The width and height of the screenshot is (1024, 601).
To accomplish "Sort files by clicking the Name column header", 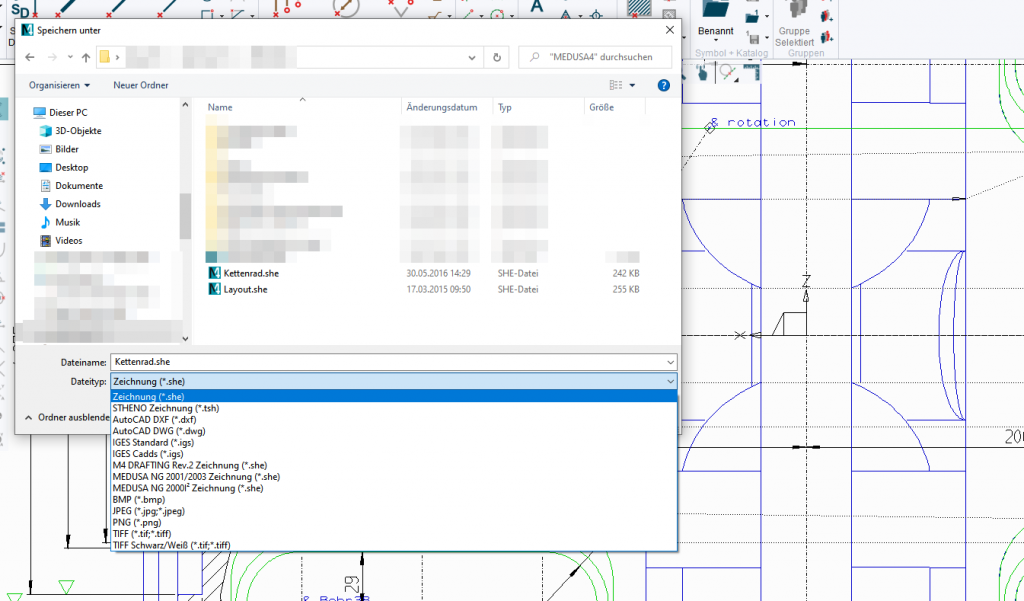I will point(220,107).
